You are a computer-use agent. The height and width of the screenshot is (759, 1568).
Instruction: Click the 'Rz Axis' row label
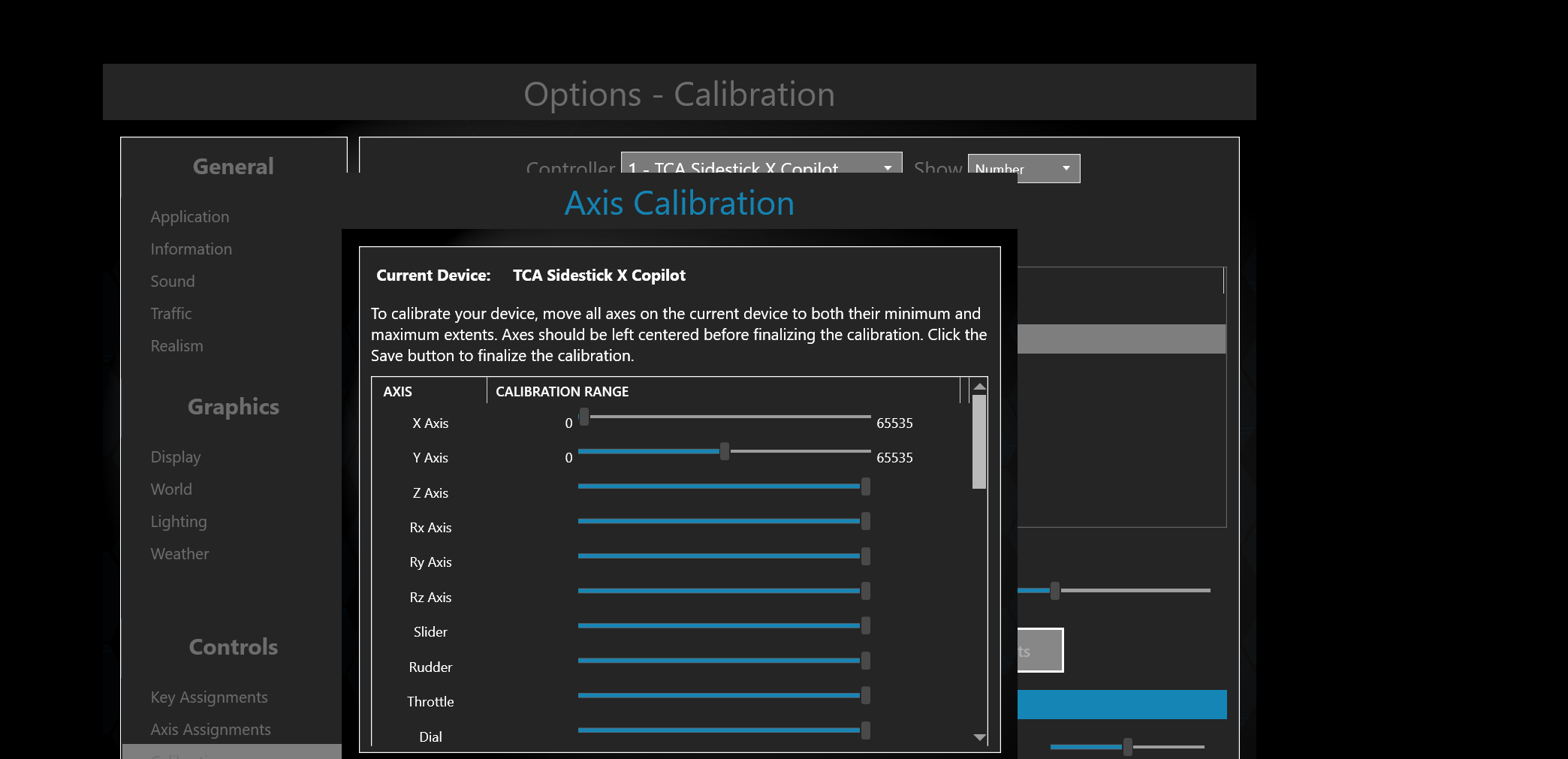[x=430, y=598]
